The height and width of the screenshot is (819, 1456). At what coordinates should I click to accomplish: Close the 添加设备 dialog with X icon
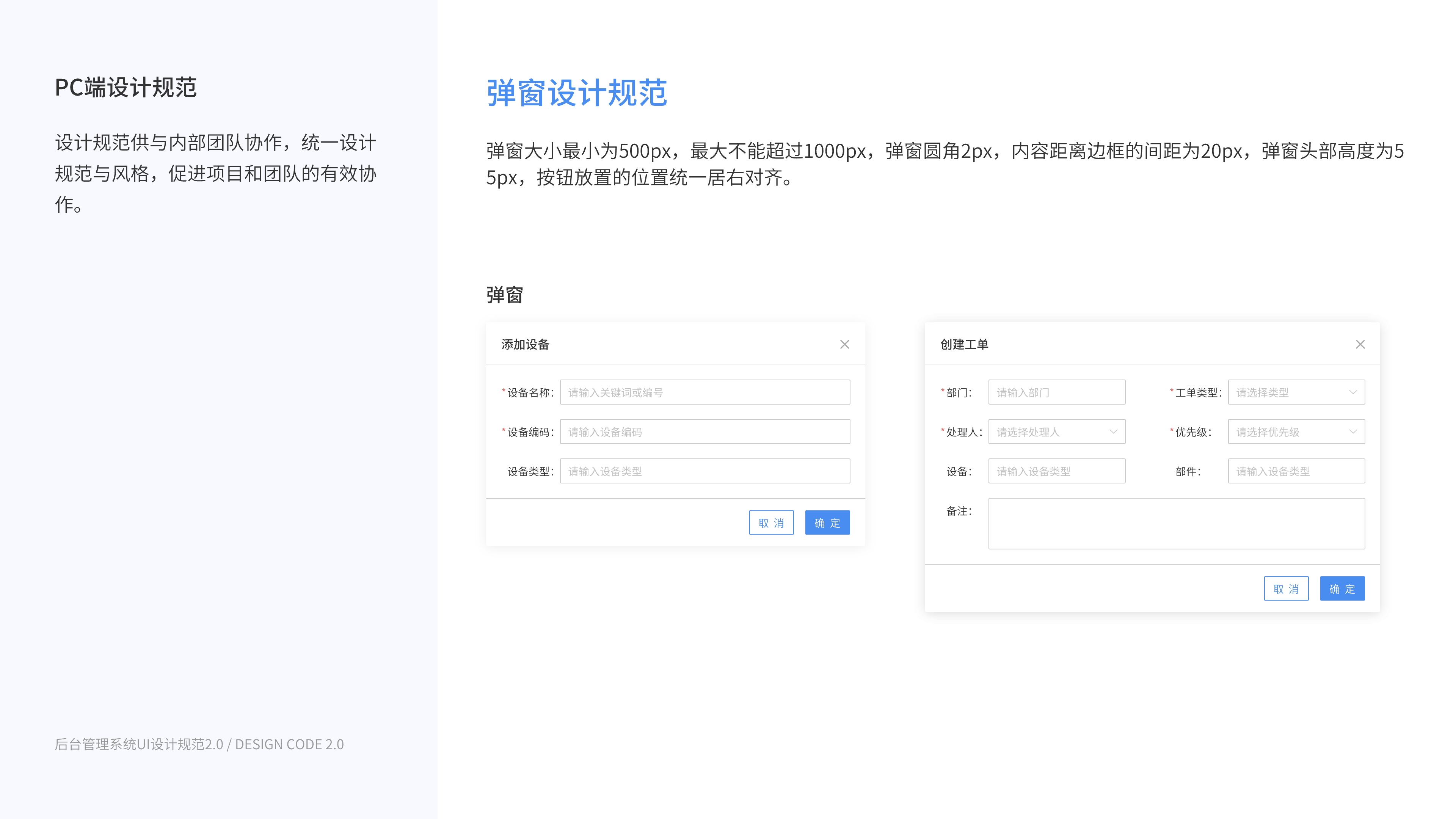pos(844,344)
